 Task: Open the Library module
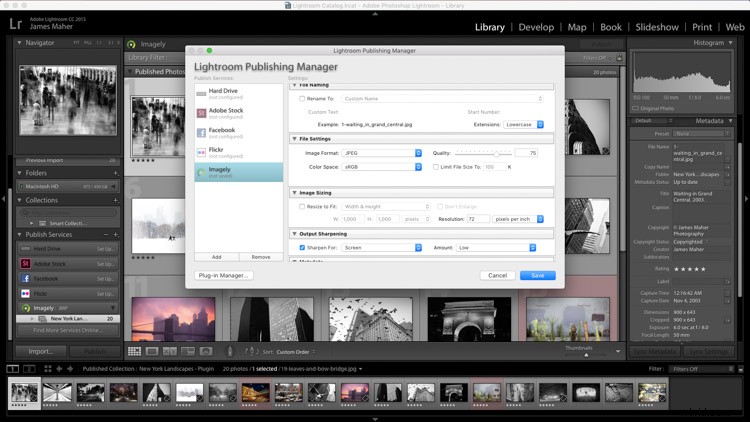click(490, 27)
